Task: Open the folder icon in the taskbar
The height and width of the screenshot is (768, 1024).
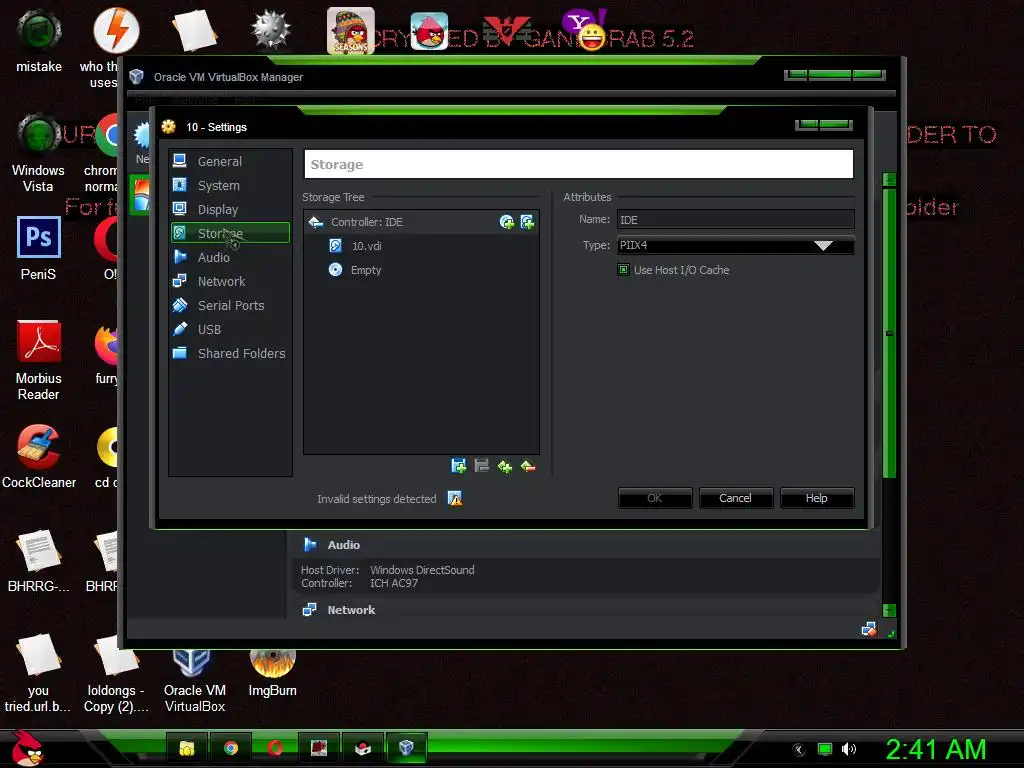Action: (x=187, y=748)
